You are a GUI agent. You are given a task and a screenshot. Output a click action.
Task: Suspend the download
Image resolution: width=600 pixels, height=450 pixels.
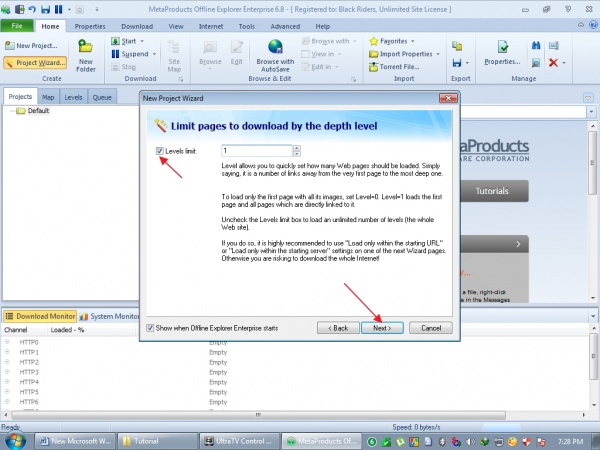(130, 54)
